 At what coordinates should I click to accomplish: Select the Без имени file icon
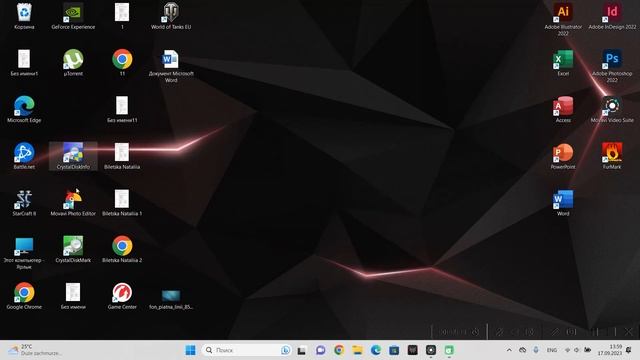coord(73,296)
